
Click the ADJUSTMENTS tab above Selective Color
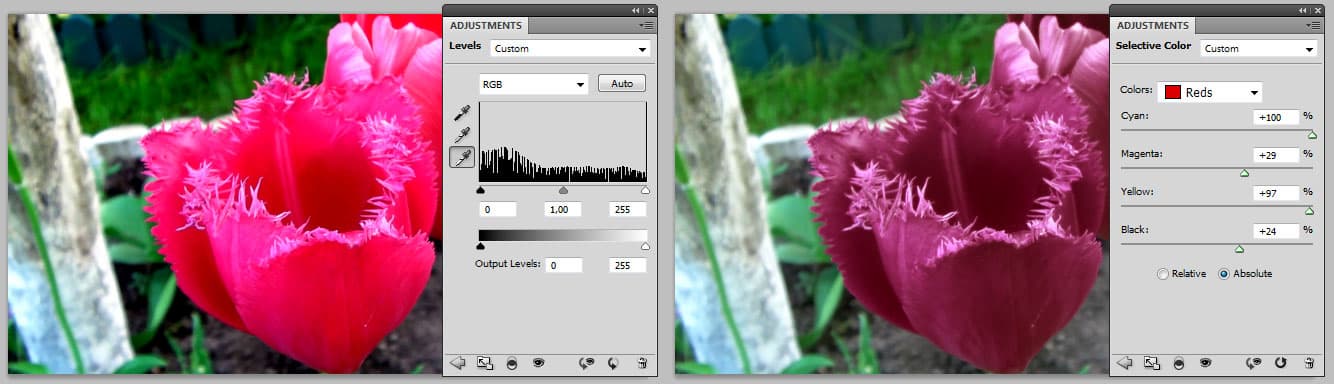pyautogui.click(x=1152, y=25)
